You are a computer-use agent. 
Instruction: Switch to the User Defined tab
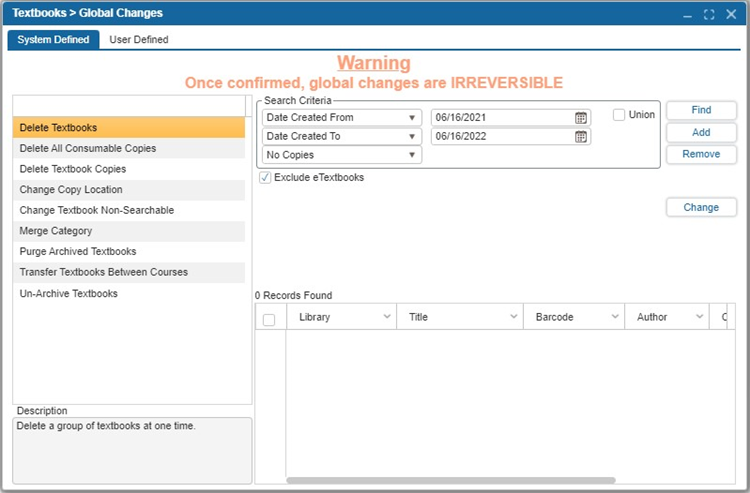(x=139, y=40)
